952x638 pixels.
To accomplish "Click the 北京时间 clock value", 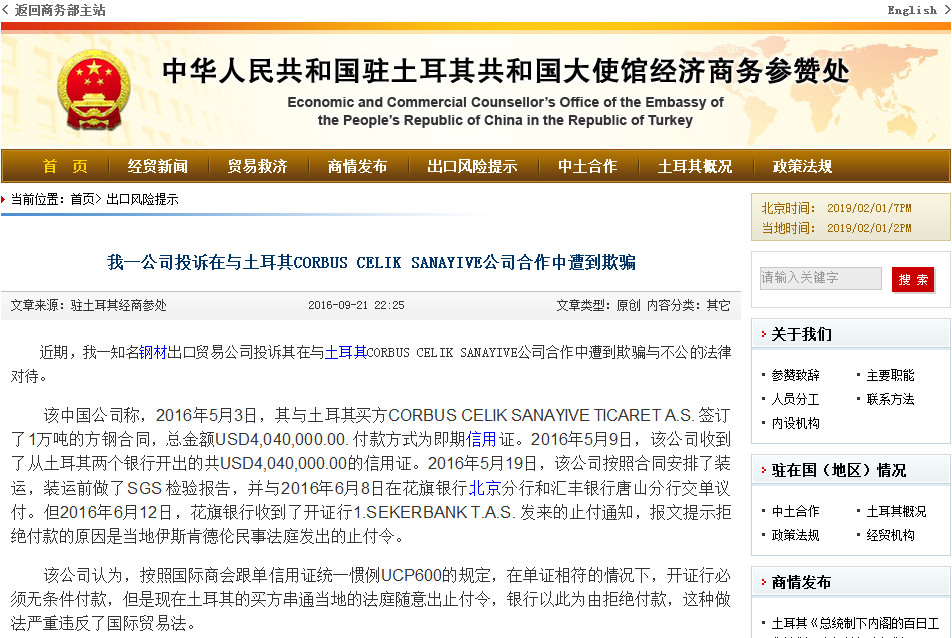I will (869, 208).
